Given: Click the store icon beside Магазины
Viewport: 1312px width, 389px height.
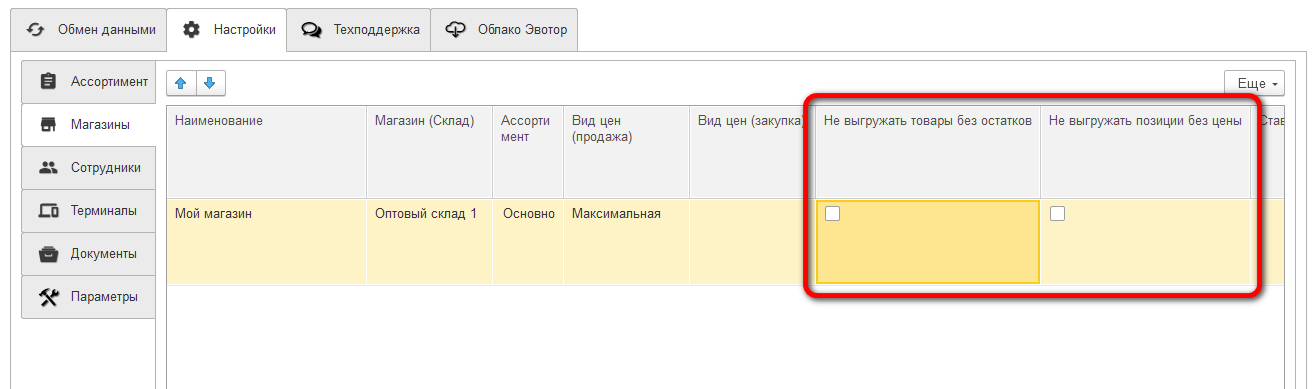Looking at the screenshot, I should click(x=47, y=125).
